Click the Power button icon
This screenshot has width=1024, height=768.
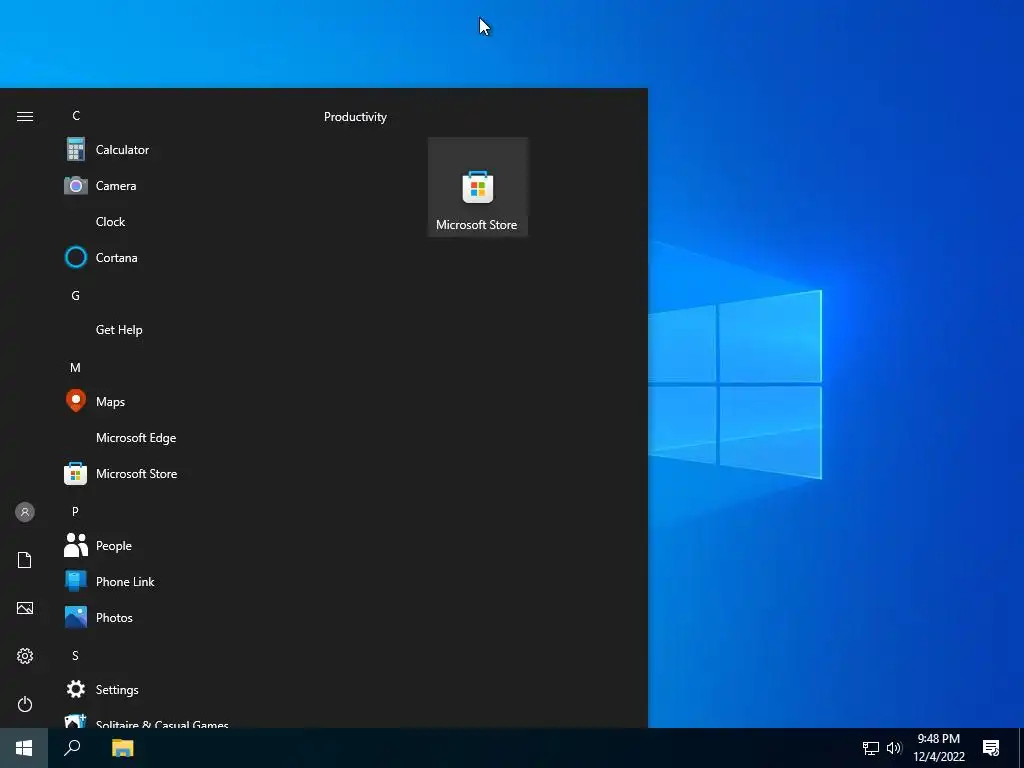25,704
